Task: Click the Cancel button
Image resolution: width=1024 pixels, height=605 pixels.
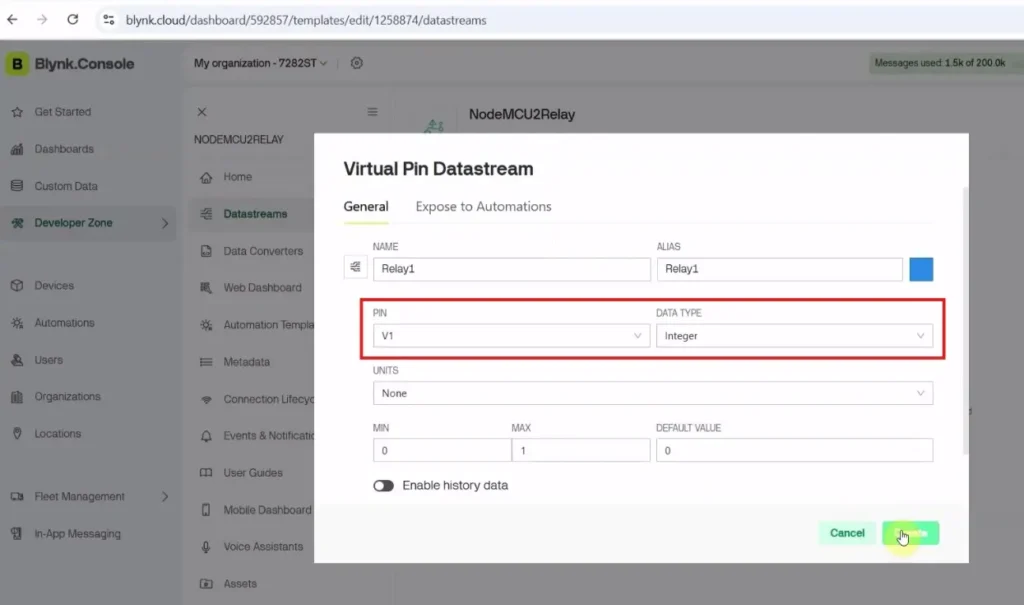Action: pyautogui.click(x=847, y=533)
